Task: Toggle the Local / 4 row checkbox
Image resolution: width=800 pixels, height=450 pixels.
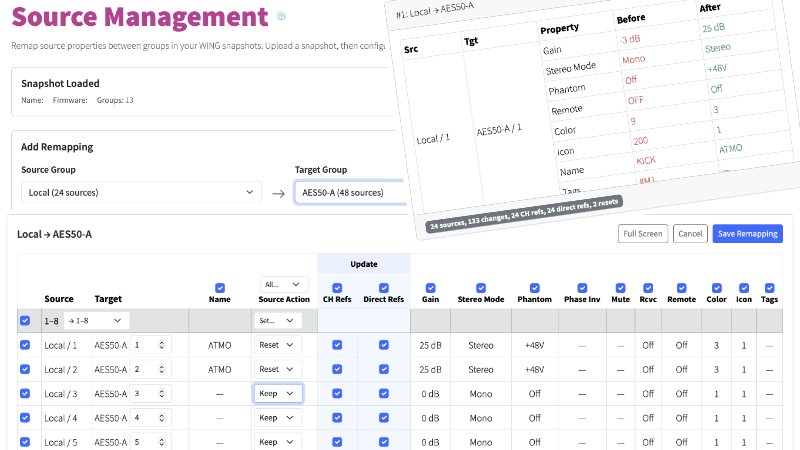Action: pos(25,417)
